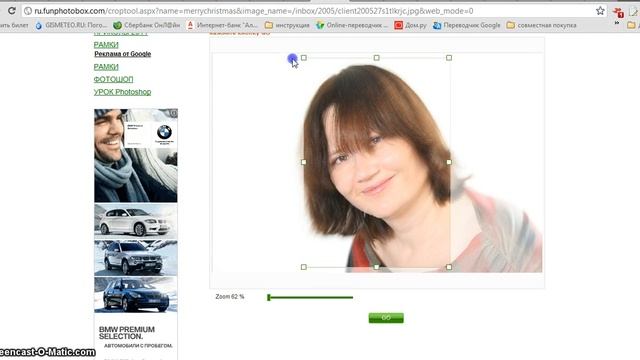The height and width of the screenshot is (360, 640).
Task: Click the bottom-left crop handle
Action: click(x=304, y=267)
